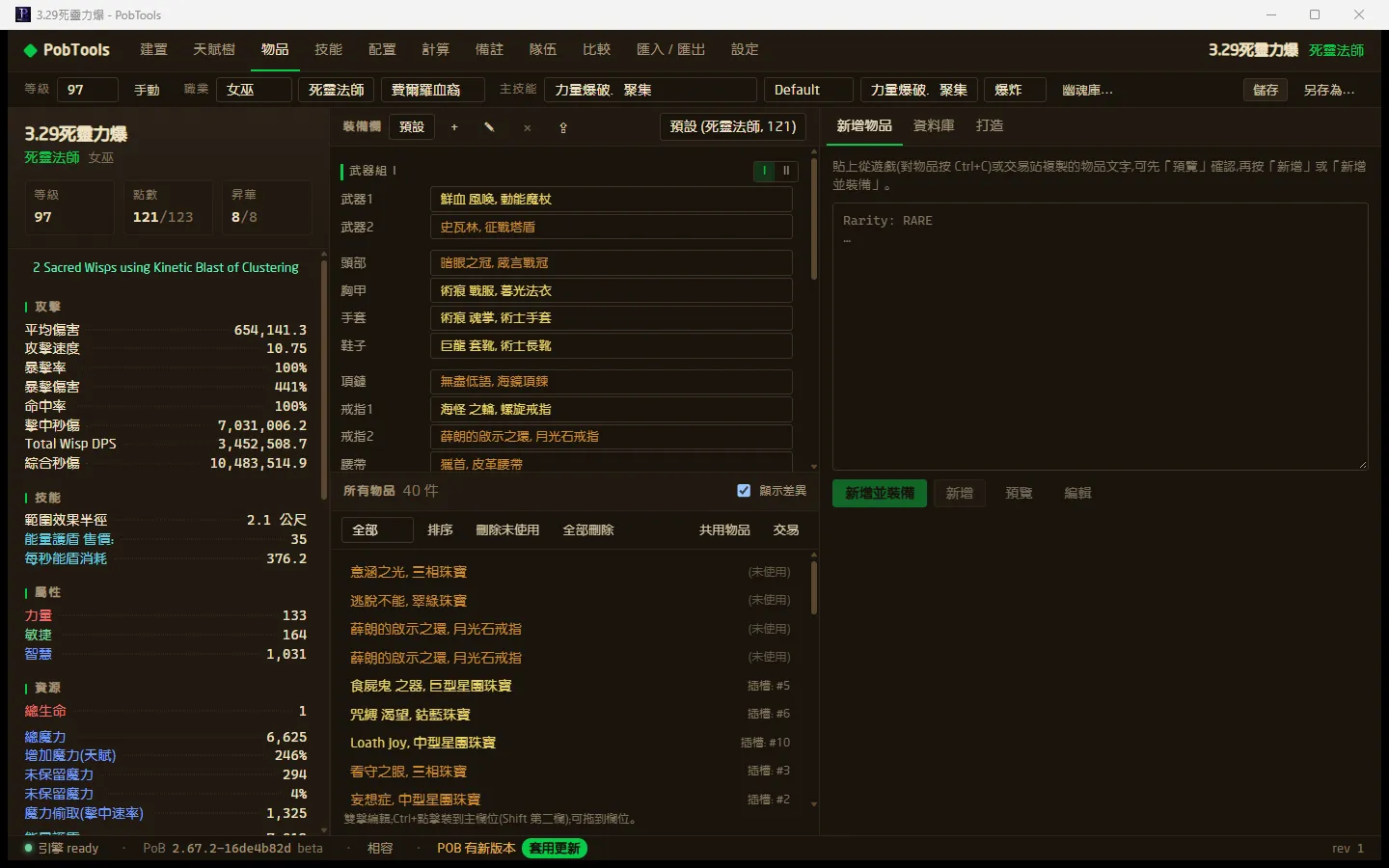
Task: Click the 編輯 button
Action: pyautogui.click(x=1077, y=494)
